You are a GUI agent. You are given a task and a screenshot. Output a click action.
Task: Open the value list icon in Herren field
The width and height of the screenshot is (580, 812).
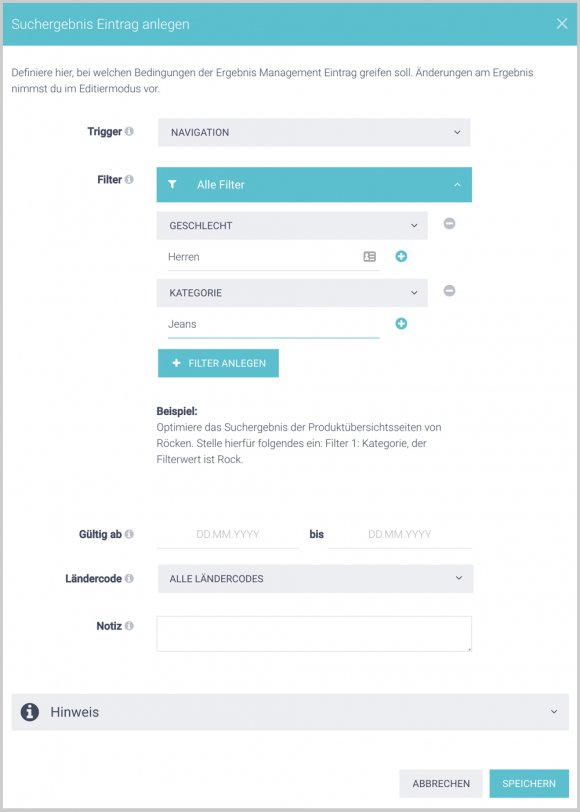370,256
